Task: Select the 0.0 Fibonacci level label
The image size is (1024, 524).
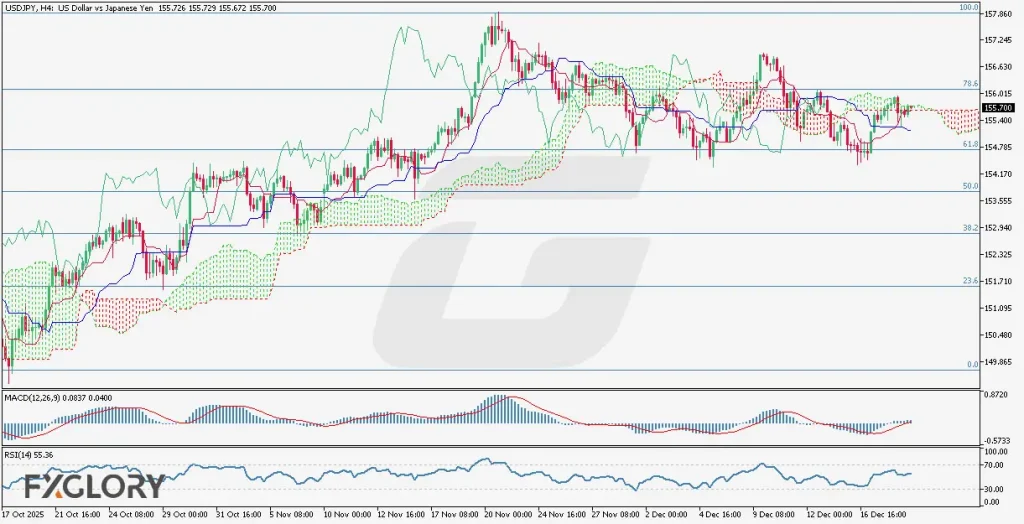Action: 972,365
